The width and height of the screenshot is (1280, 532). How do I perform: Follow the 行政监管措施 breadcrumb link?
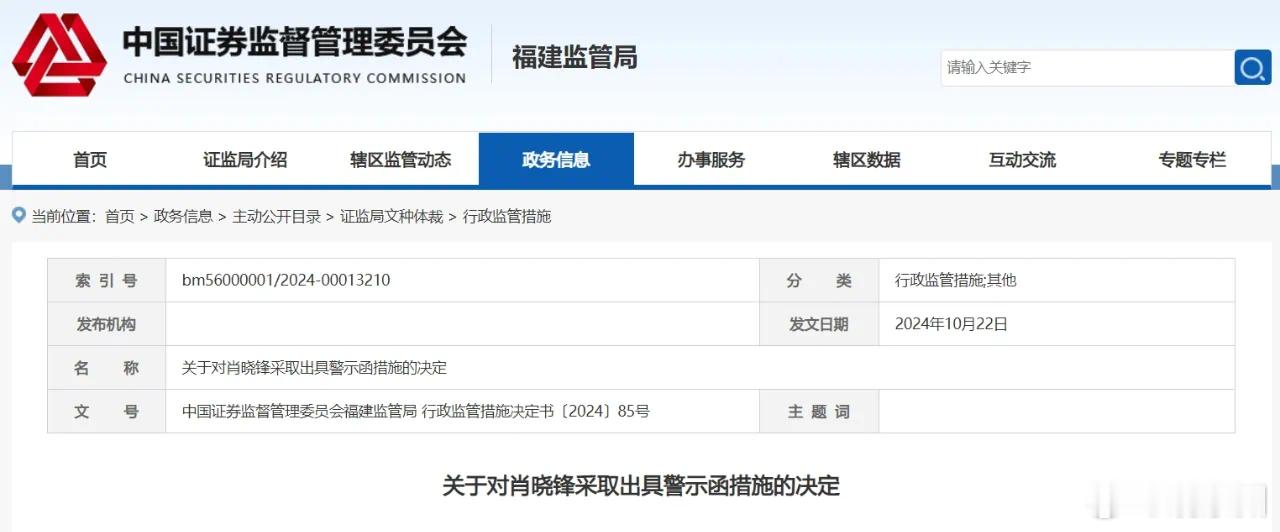click(x=507, y=216)
